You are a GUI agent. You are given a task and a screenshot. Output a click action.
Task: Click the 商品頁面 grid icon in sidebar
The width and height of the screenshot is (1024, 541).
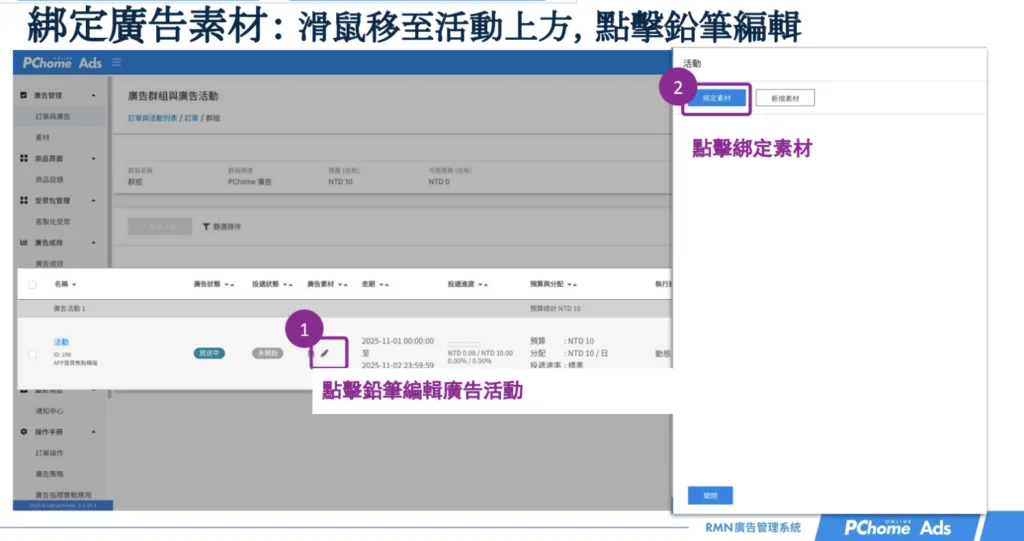tap(24, 158)
